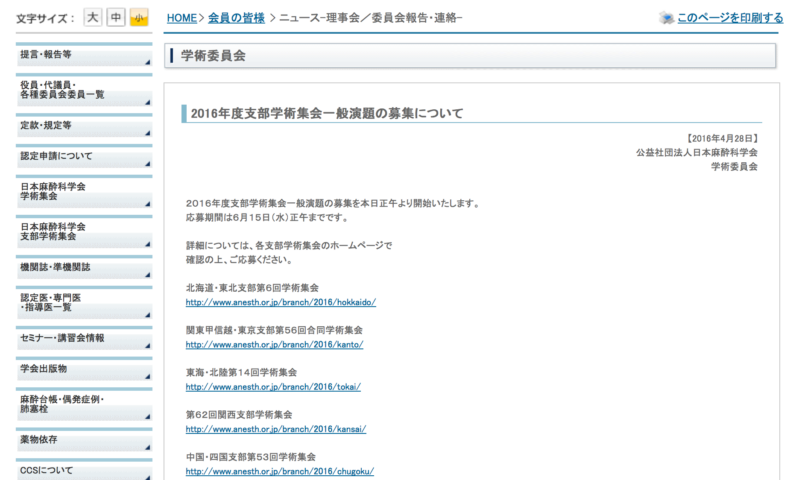Click the corner arrow on 薬物依存
Image resolution: width=790 pixels, height=480 pixels.
click(148, 447)
